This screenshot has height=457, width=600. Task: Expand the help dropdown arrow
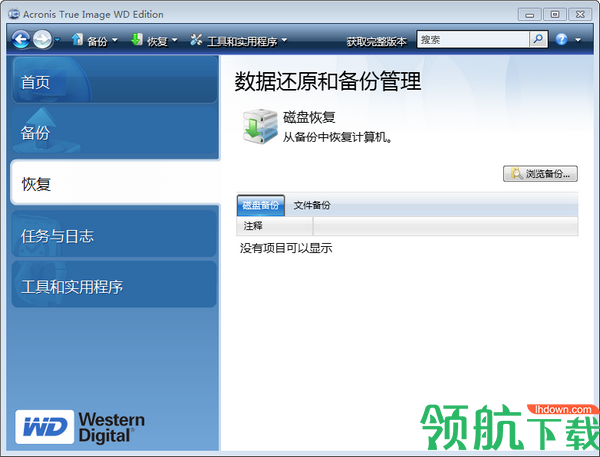click(x=578, y=40)
